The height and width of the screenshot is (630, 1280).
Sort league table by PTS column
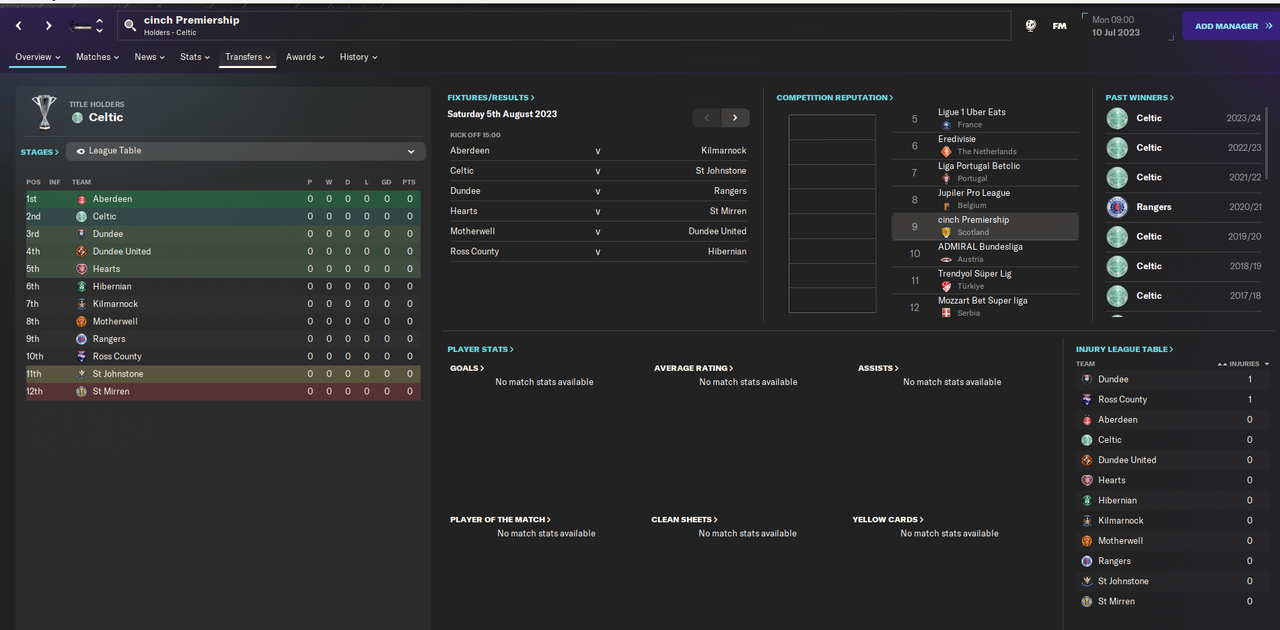click(408, 182)
